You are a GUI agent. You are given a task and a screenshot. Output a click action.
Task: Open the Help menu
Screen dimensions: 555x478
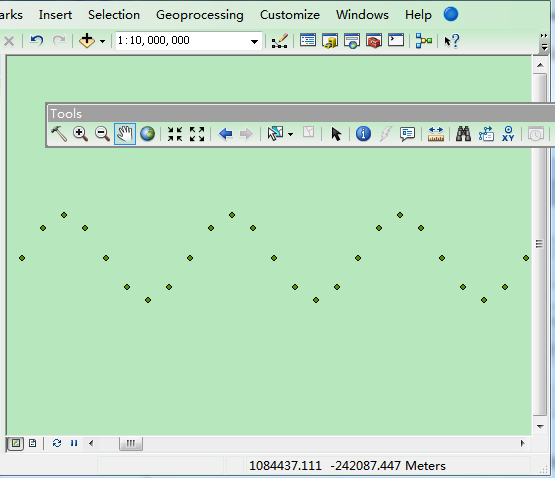pyautogui.click(x=418, y=15)
